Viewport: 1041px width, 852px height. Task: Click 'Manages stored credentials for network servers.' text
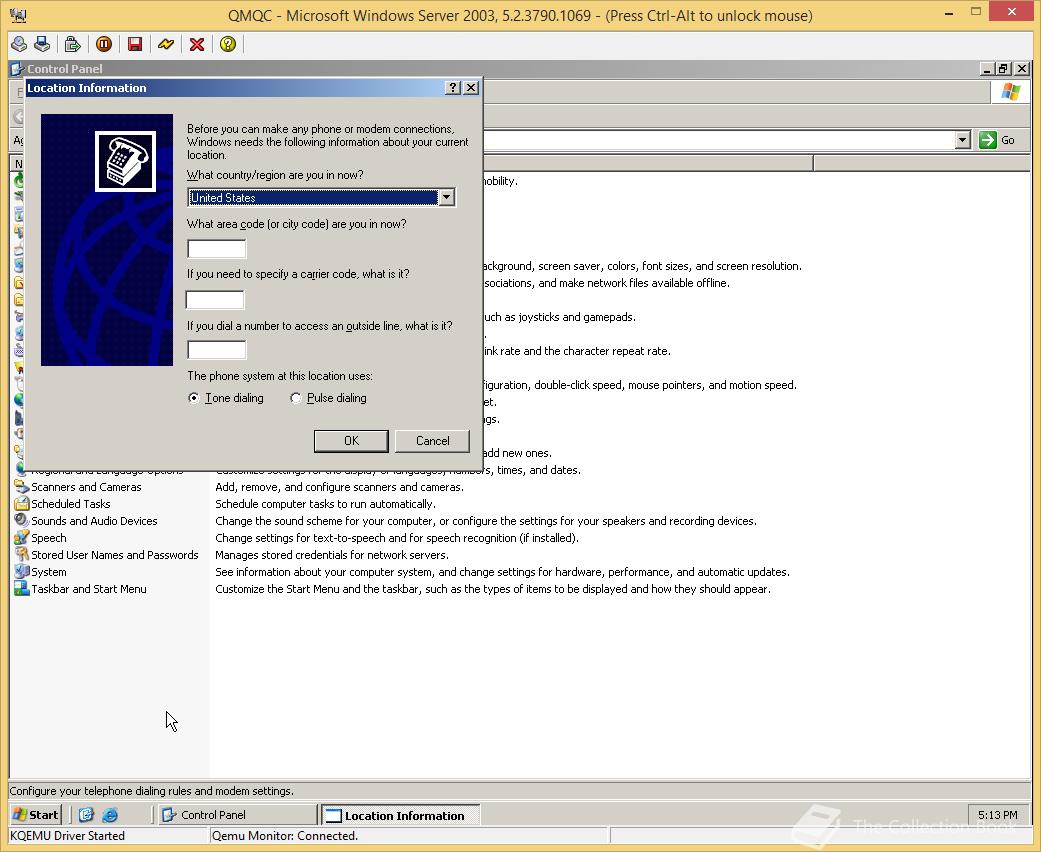(332, 554)
